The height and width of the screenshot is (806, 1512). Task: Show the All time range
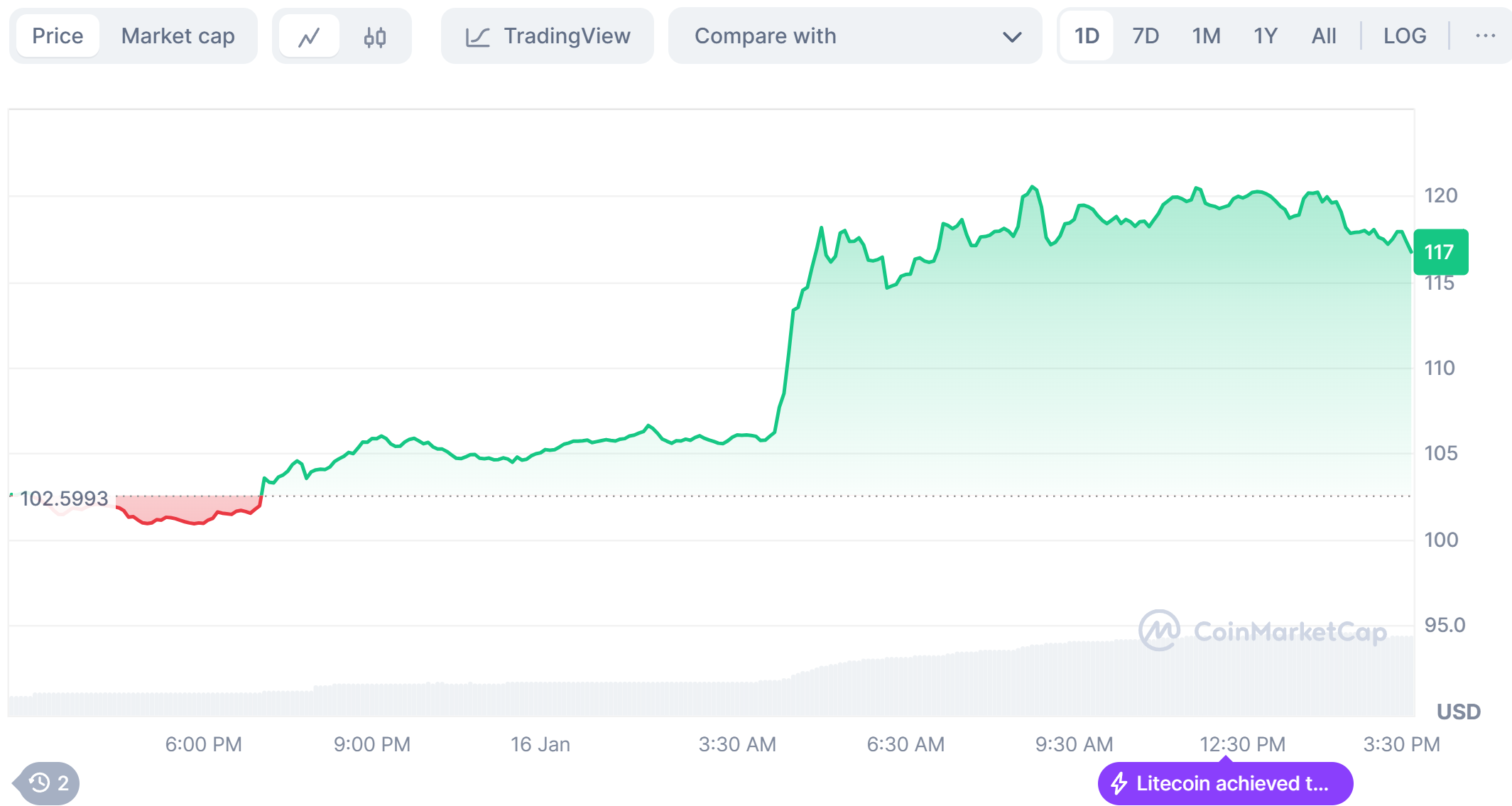[1323, 36]
